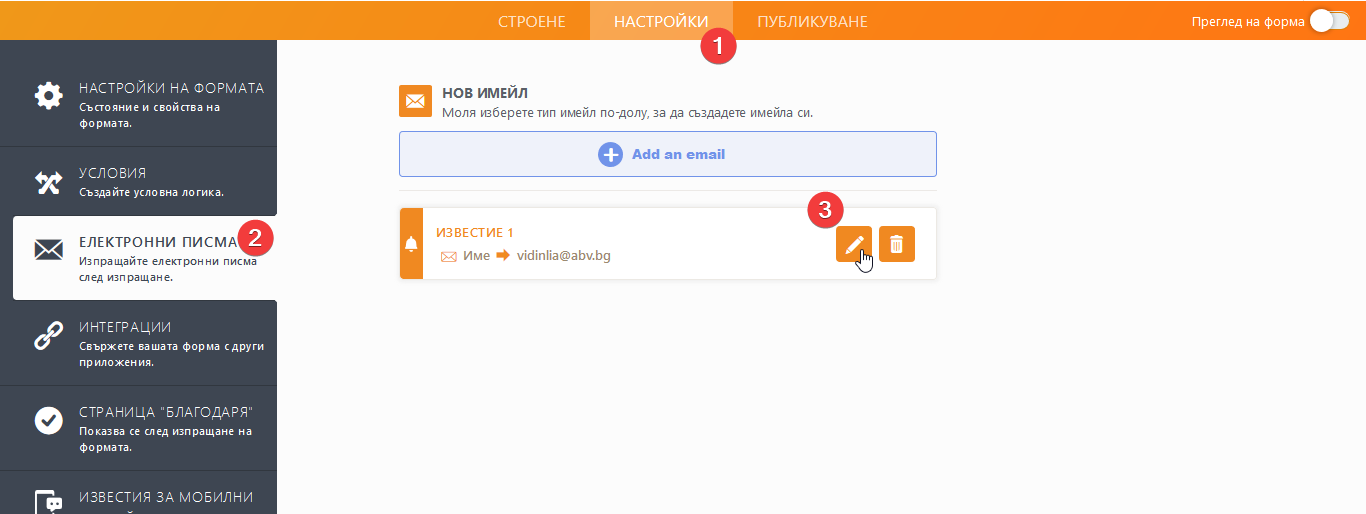Image resolution: width=1366 pixels, height=514 pixels.
Task: Open the ИЗВЕСТИЕ 1 title link
Action: 475,233
